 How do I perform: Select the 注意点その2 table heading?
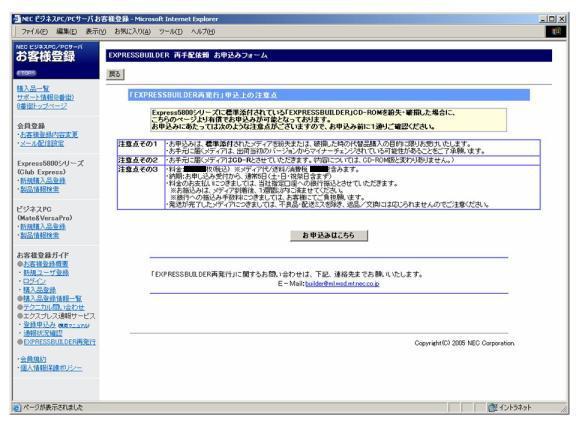pyautogui.click(x=138, y=160)
